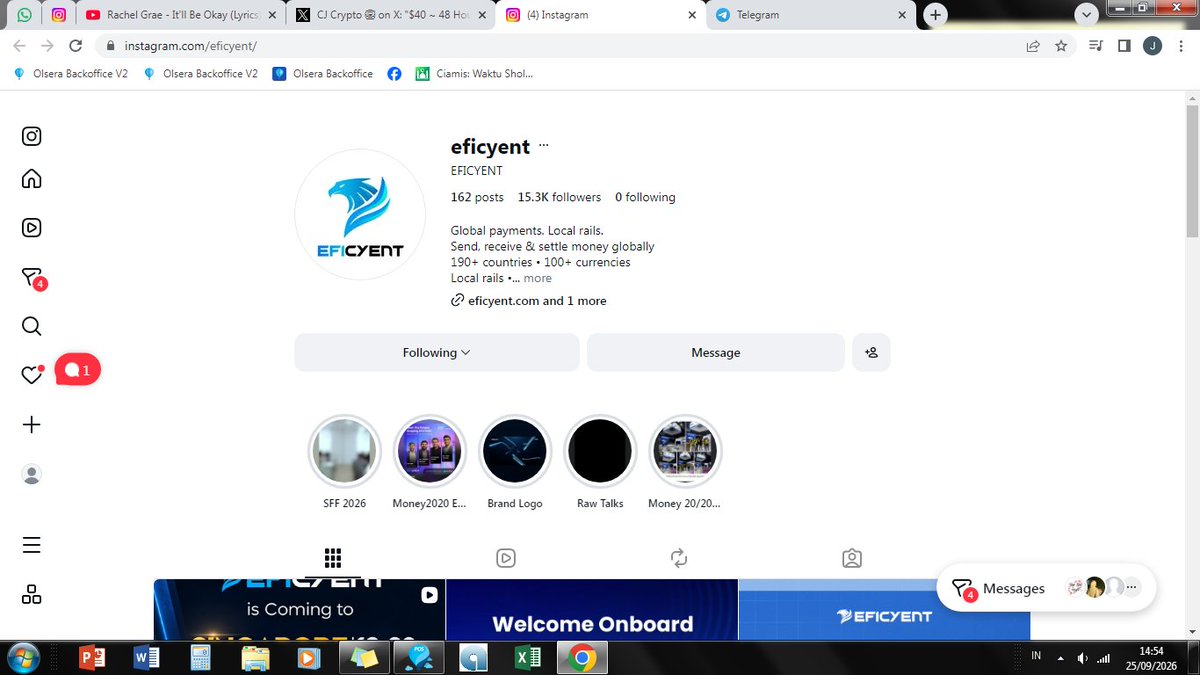This screenshot has height=675, width=1200.
Task: Open Search in the sidebar
Action: pos(31,327)
